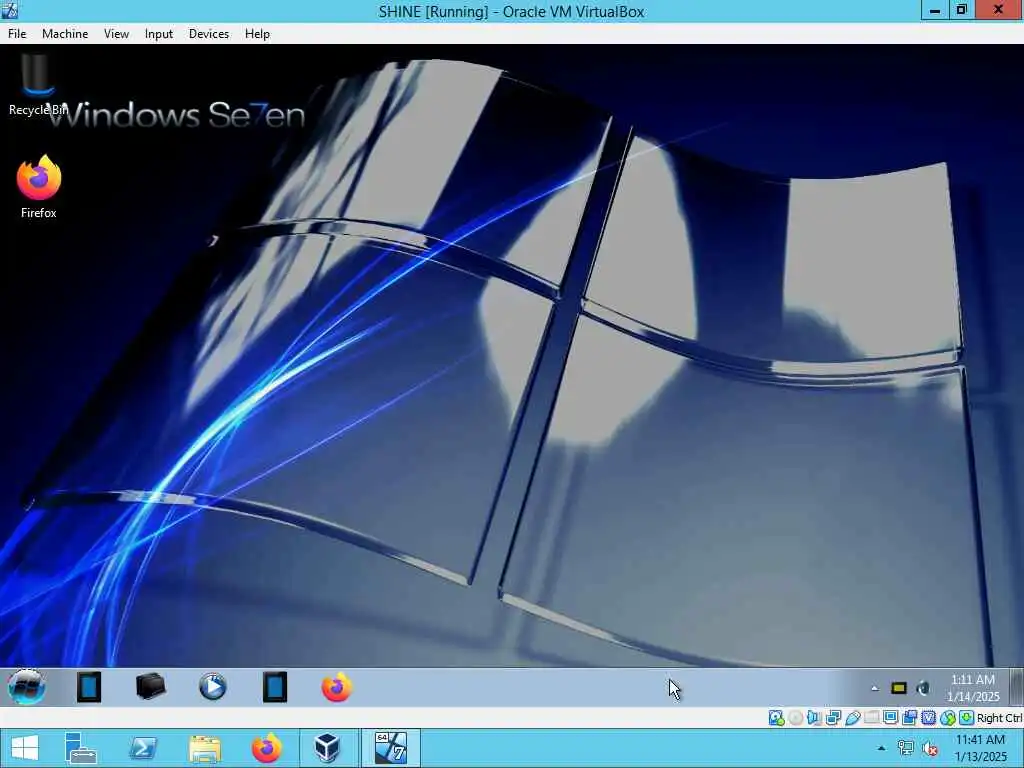
Task: Open the guest clock showing 1:11 AM
Action: point(973,688)
